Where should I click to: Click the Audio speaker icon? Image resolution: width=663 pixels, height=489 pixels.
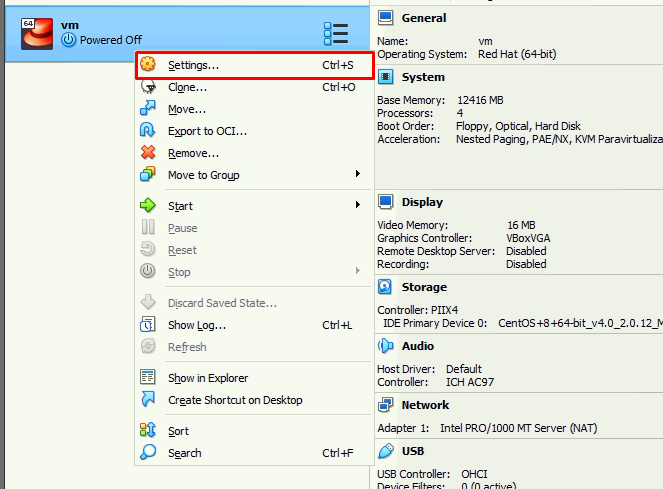pyautogui.click(x=386, y=346)
